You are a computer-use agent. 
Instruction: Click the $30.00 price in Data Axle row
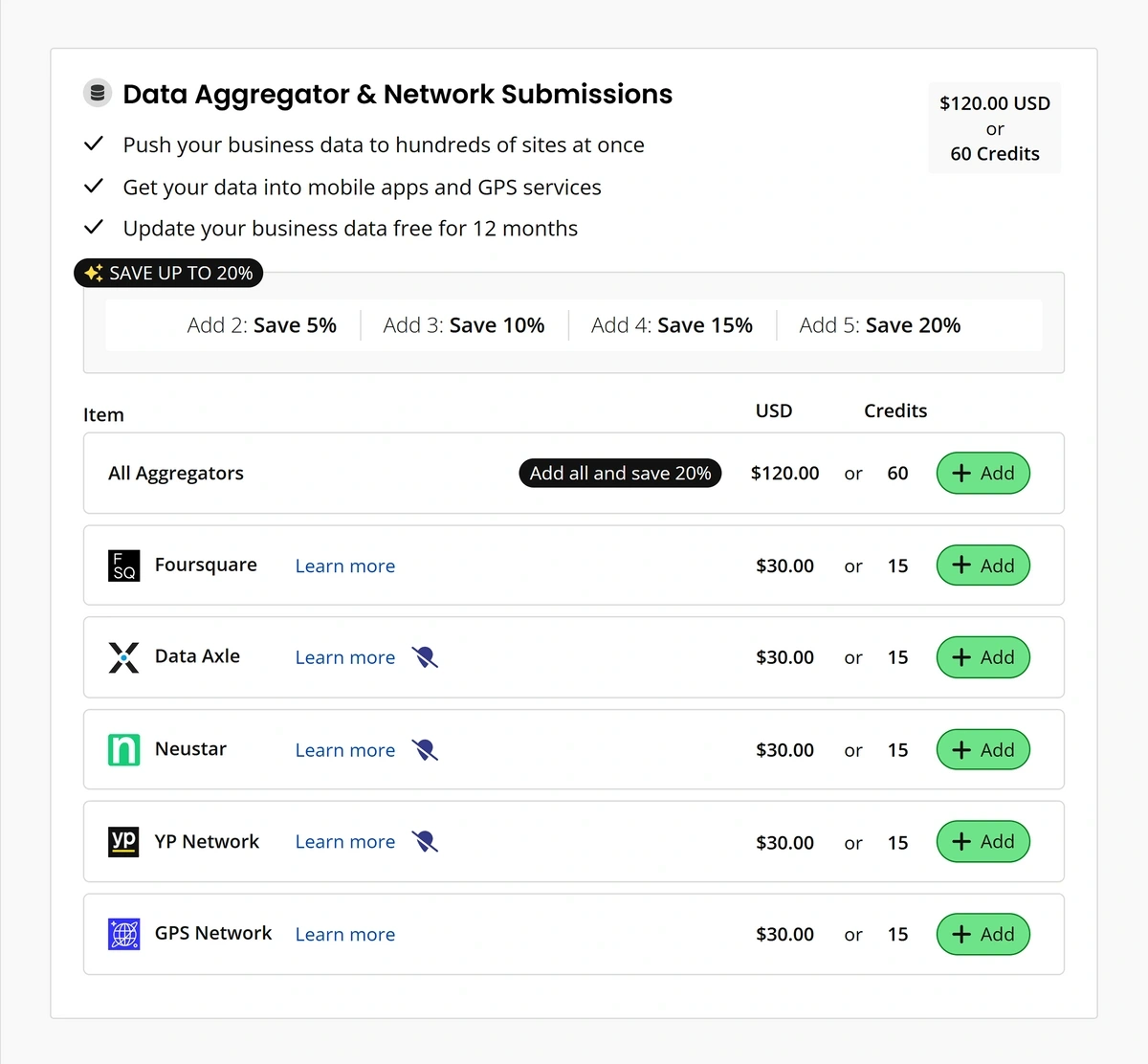(x=785, y=658)
